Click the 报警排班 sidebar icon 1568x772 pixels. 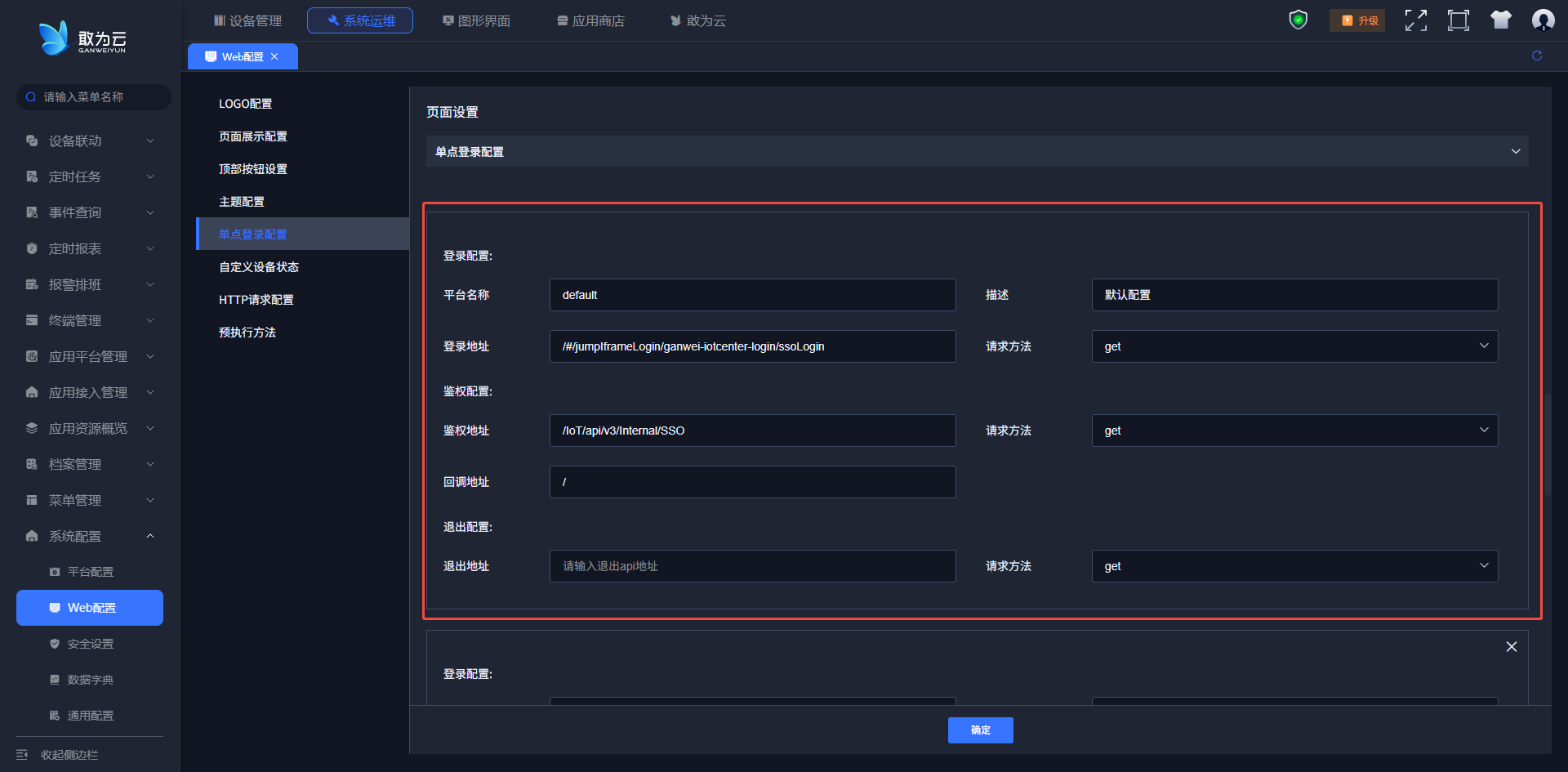[x=32, y=284]
